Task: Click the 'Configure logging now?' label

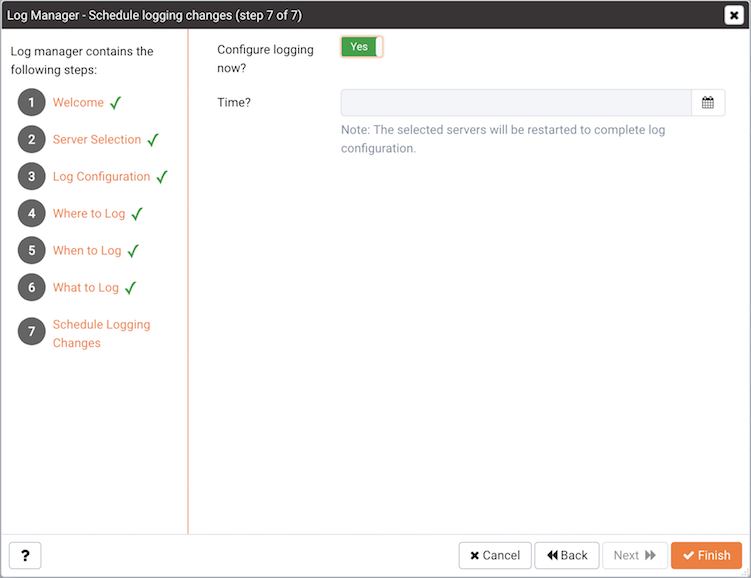Action: click(x=265, y=59)
